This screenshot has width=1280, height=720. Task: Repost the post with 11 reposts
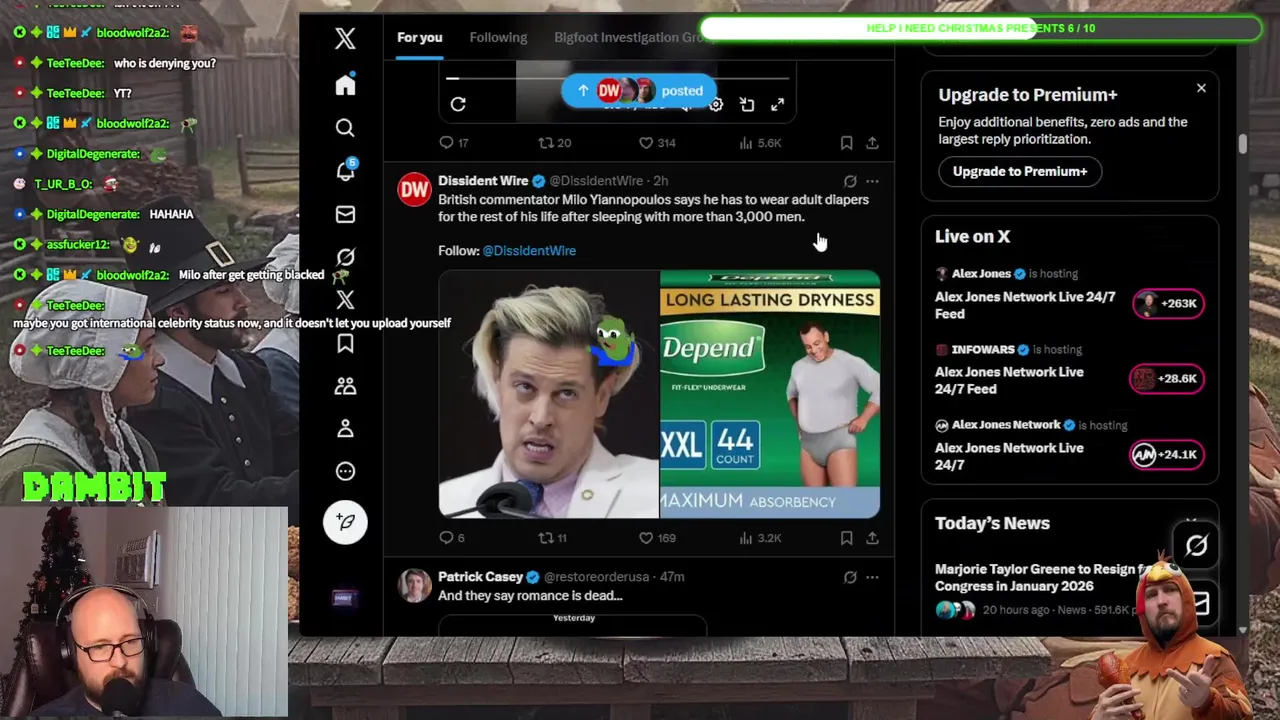point(553,538)
